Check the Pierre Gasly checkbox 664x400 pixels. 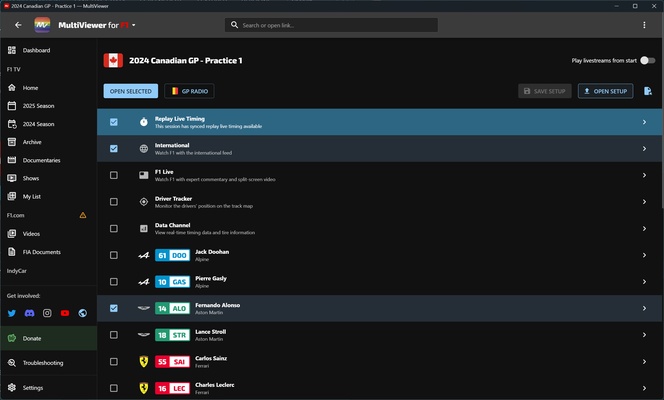pos(113,281)
